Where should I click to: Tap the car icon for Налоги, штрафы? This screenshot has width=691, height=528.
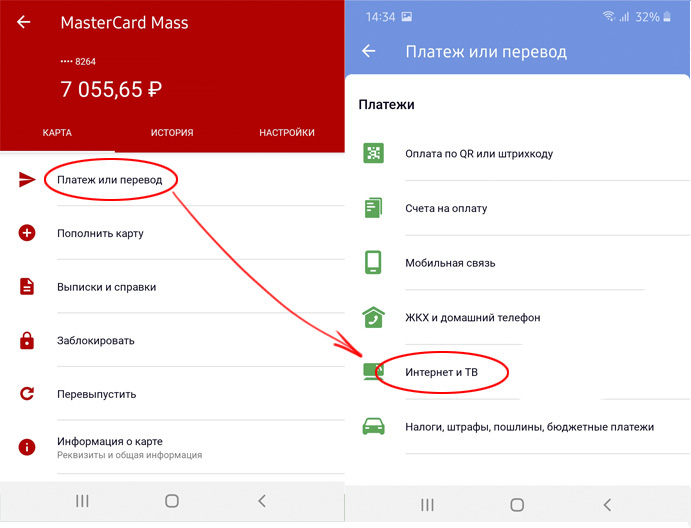373,426
